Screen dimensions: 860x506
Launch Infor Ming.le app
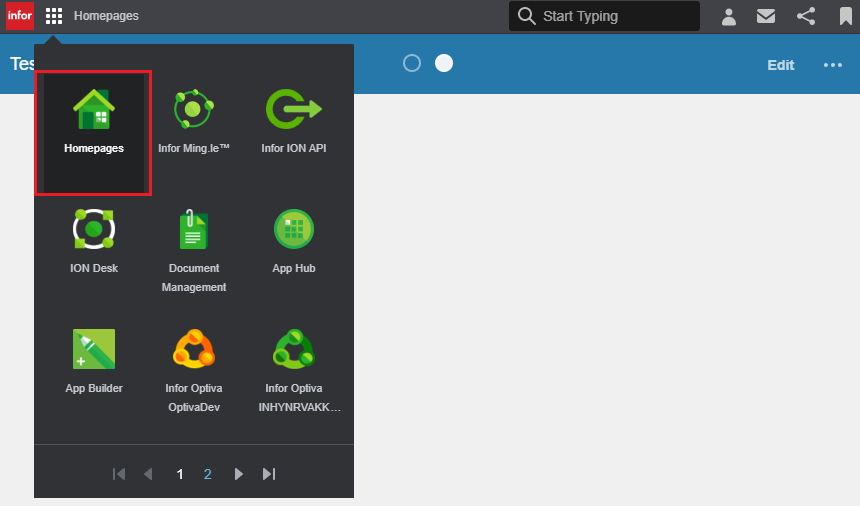(x=194, y=122)
